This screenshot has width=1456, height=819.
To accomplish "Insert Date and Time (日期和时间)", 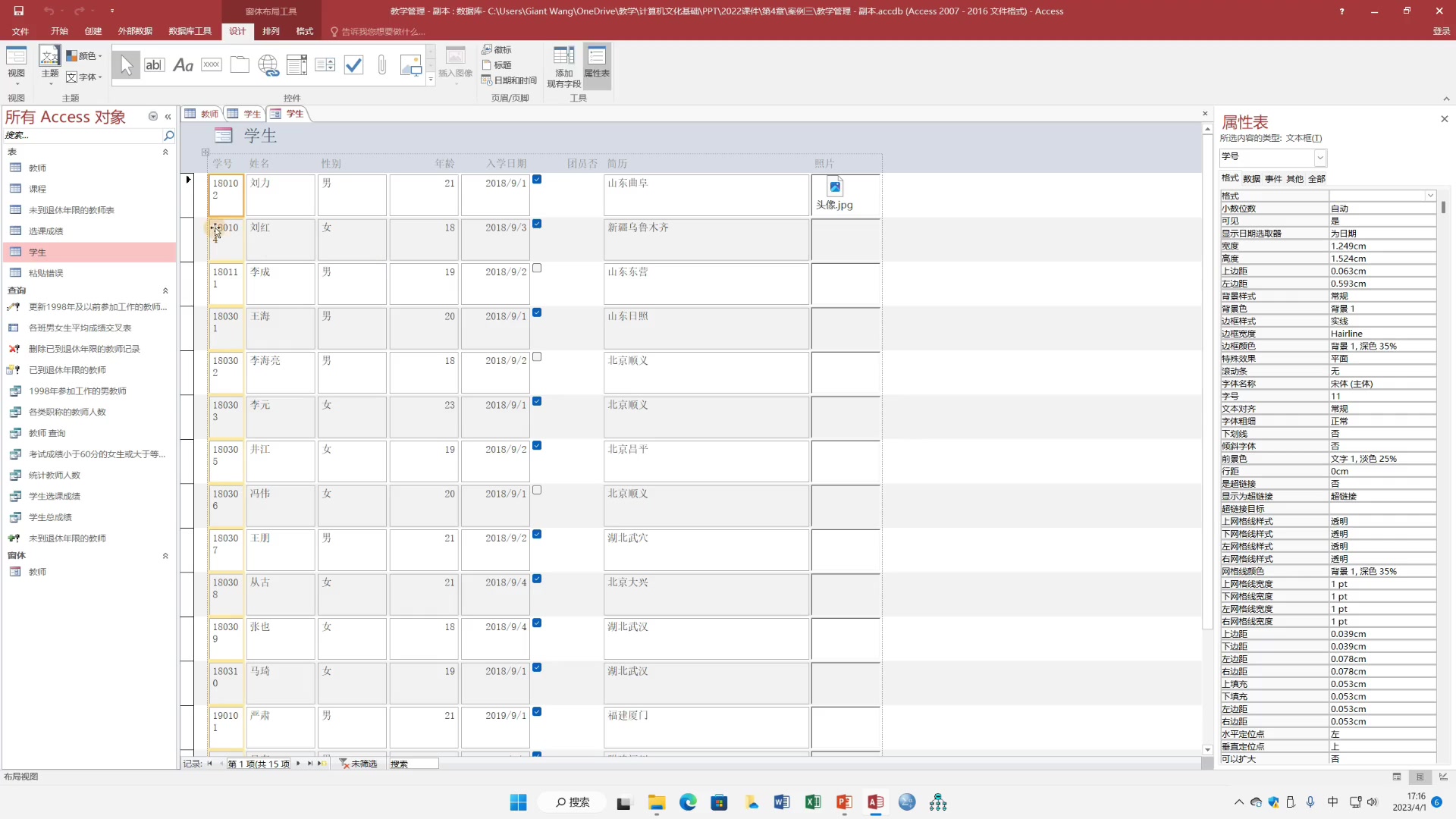I will (x=509, y=80).
